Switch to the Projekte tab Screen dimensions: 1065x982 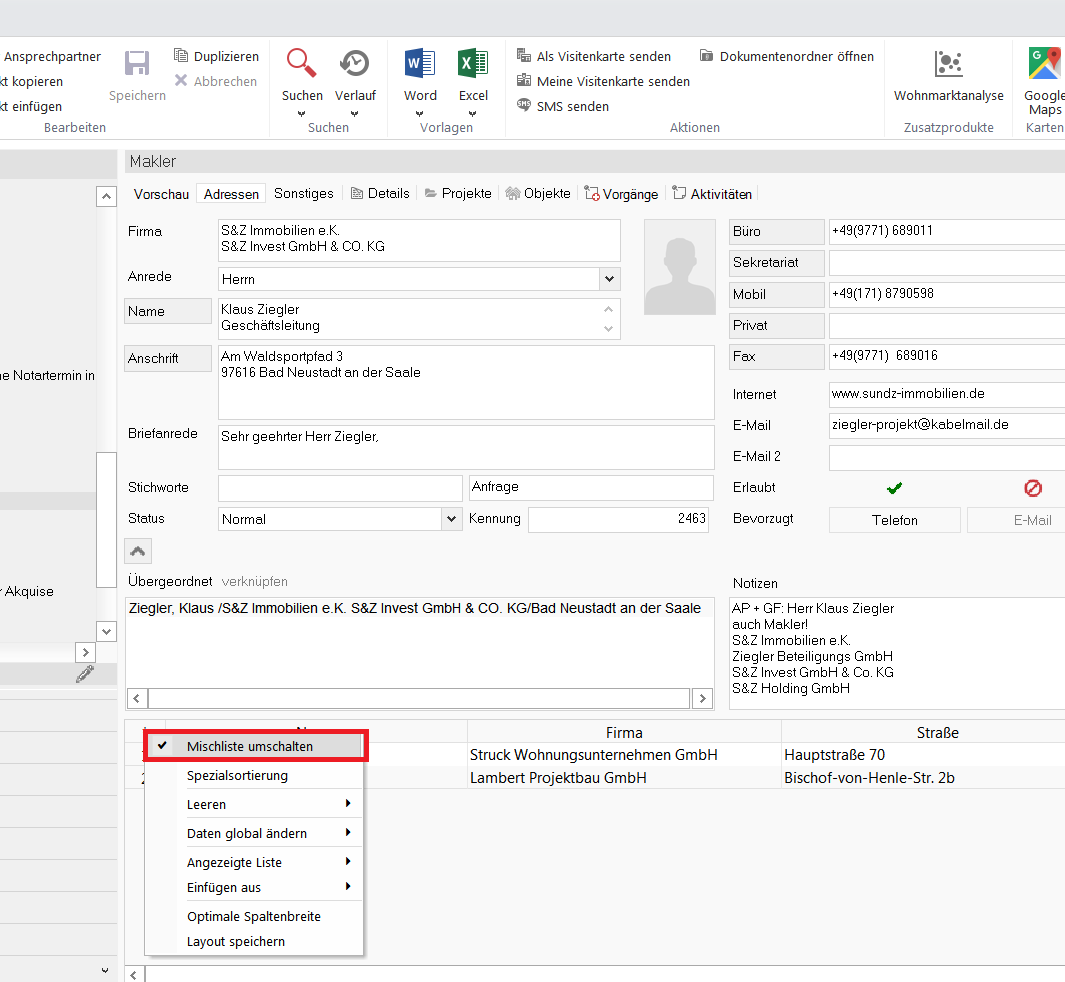click(x=458, y=194)
